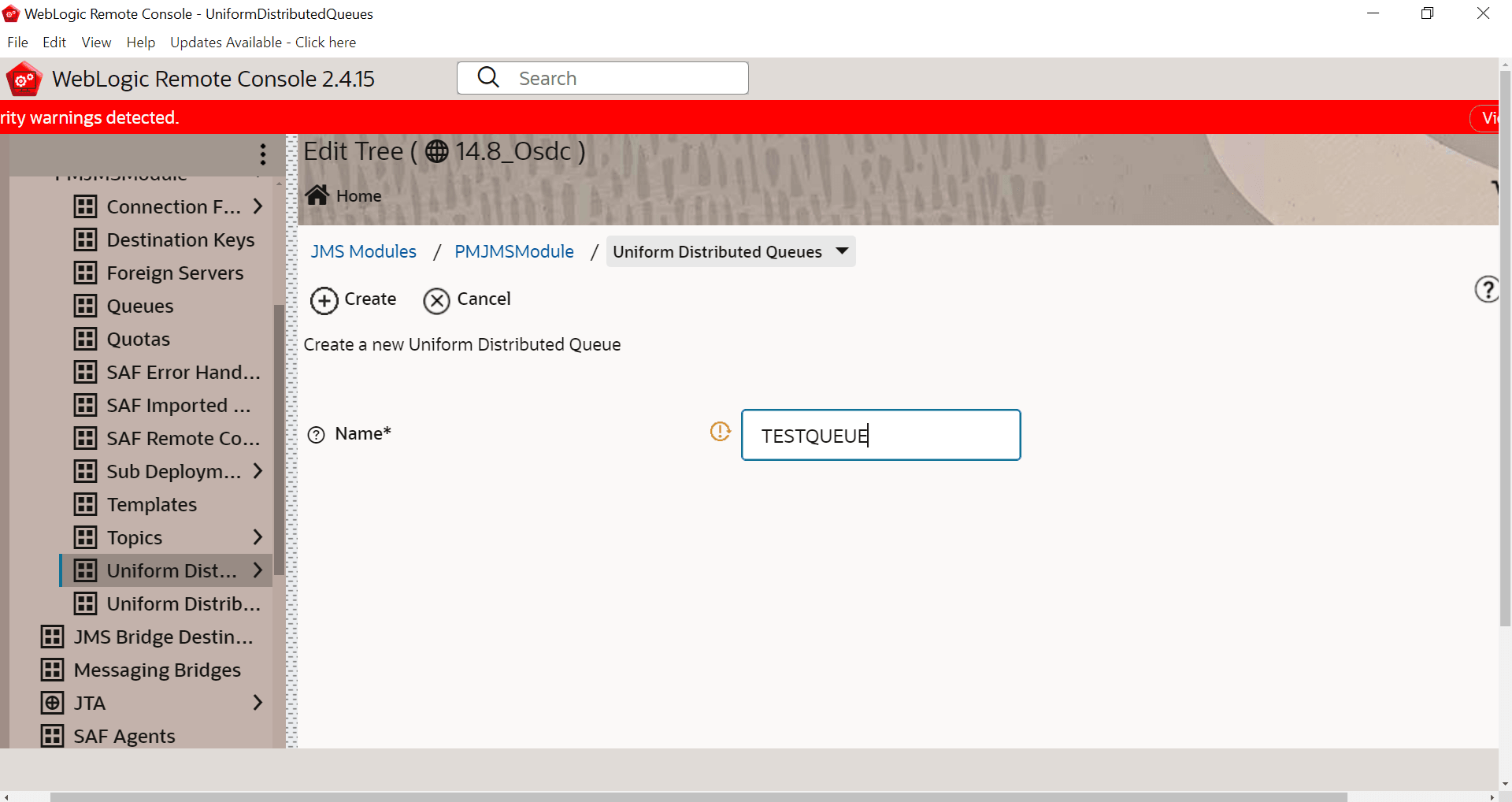
Task: Expand the Connection Factories tree node
Action: tap(258, 206)
